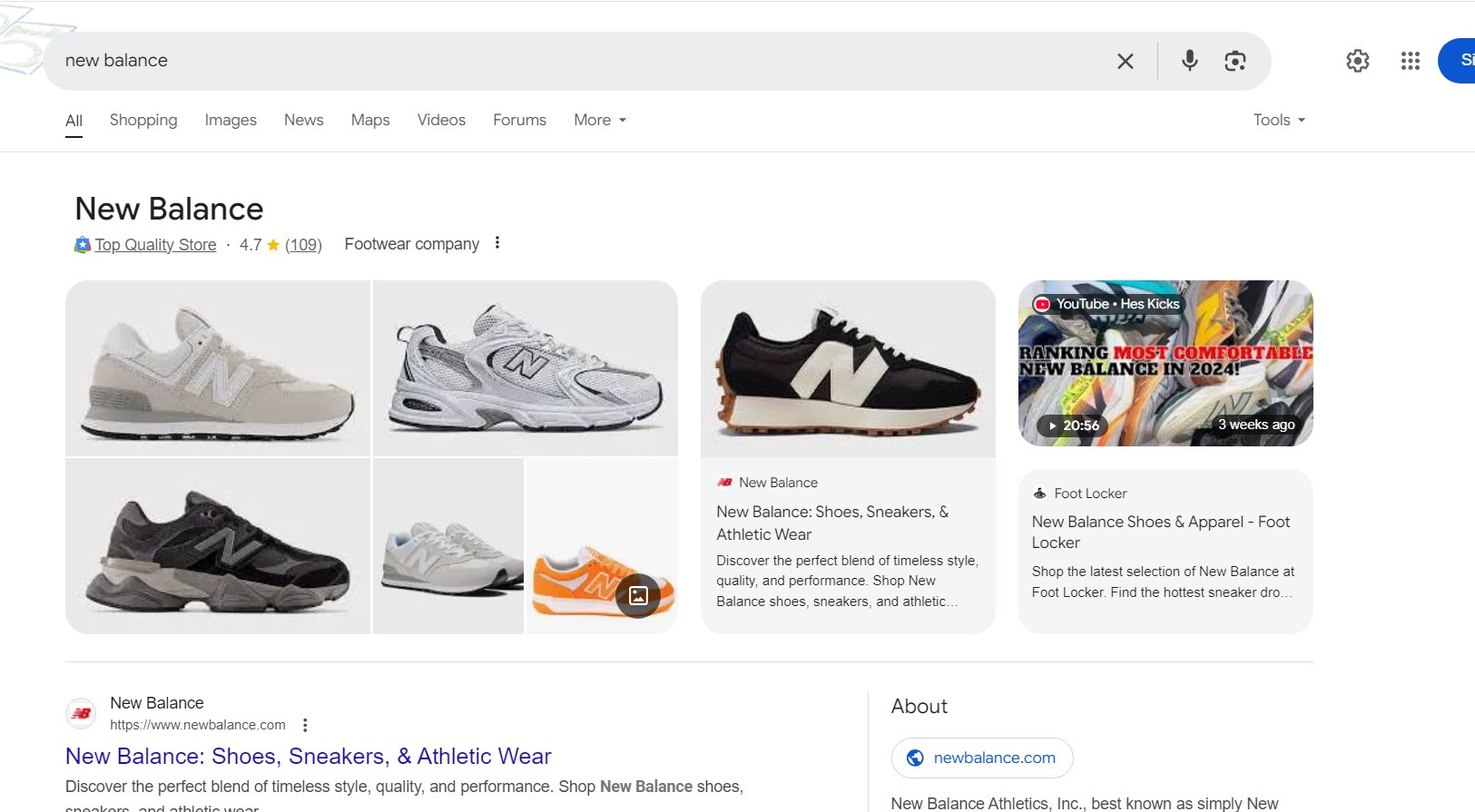Click the 'About' heading
The image size is (1475, 812).
tap(919, 707)
